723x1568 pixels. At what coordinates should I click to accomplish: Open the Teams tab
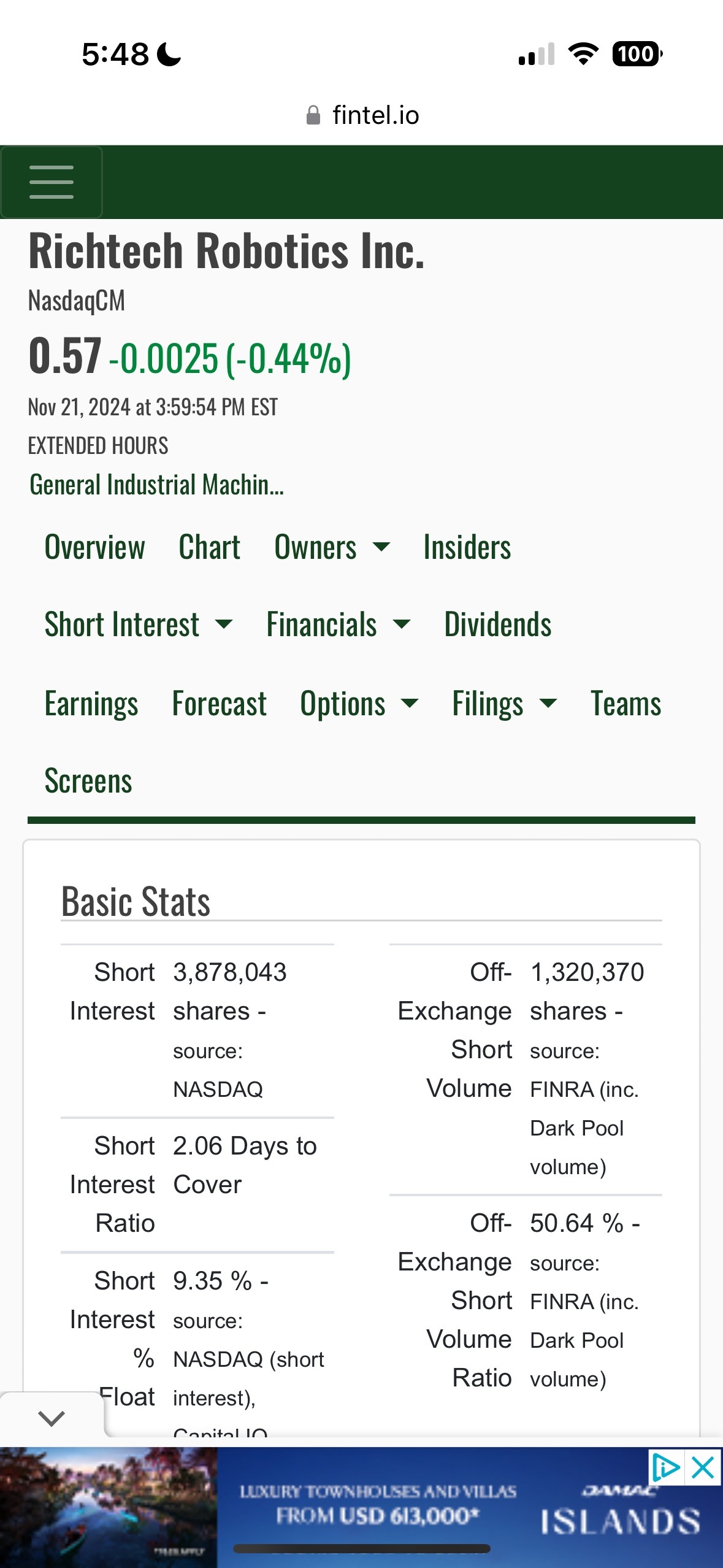[x=626, y=704]
